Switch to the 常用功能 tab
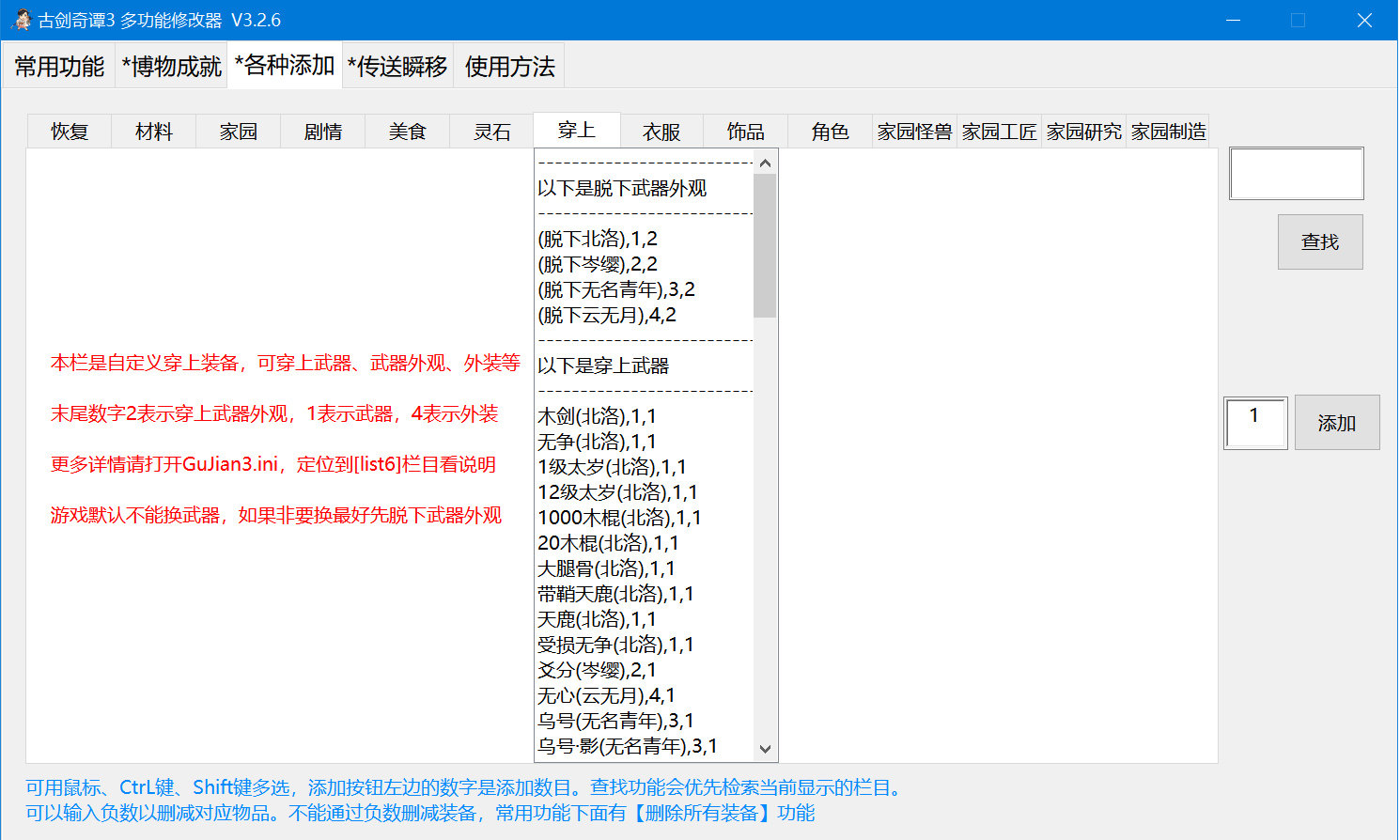 click(x=58, y=66)
